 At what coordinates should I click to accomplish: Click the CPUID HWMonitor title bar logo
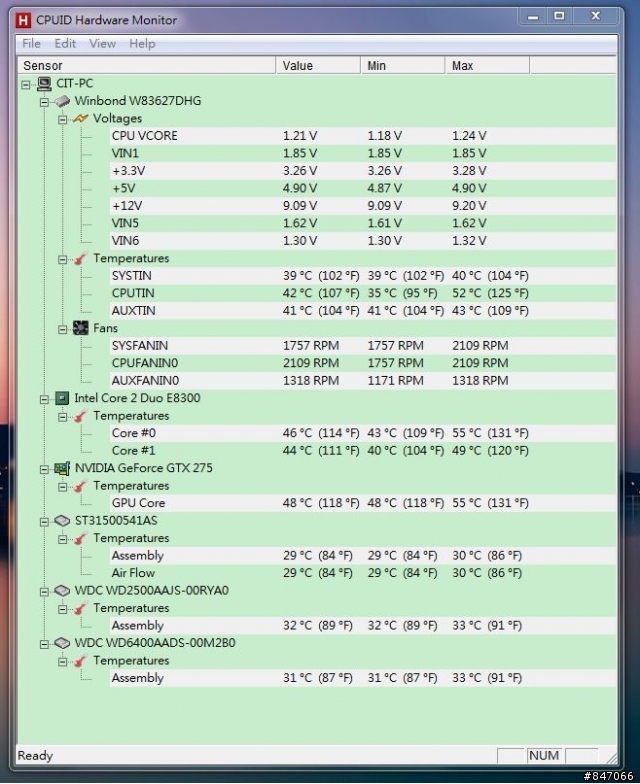pyautogui.click(x=23, y=20)
